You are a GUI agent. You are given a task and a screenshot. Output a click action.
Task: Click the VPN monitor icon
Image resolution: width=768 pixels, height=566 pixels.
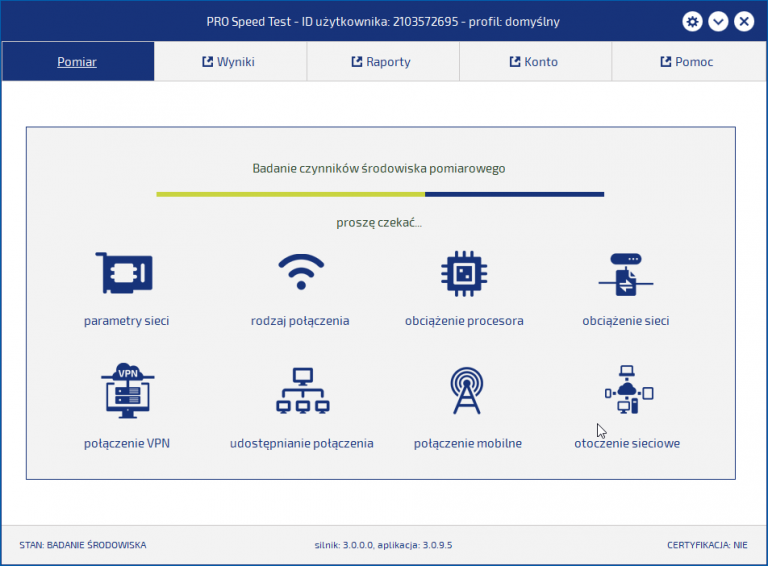(x=127, y=390)
